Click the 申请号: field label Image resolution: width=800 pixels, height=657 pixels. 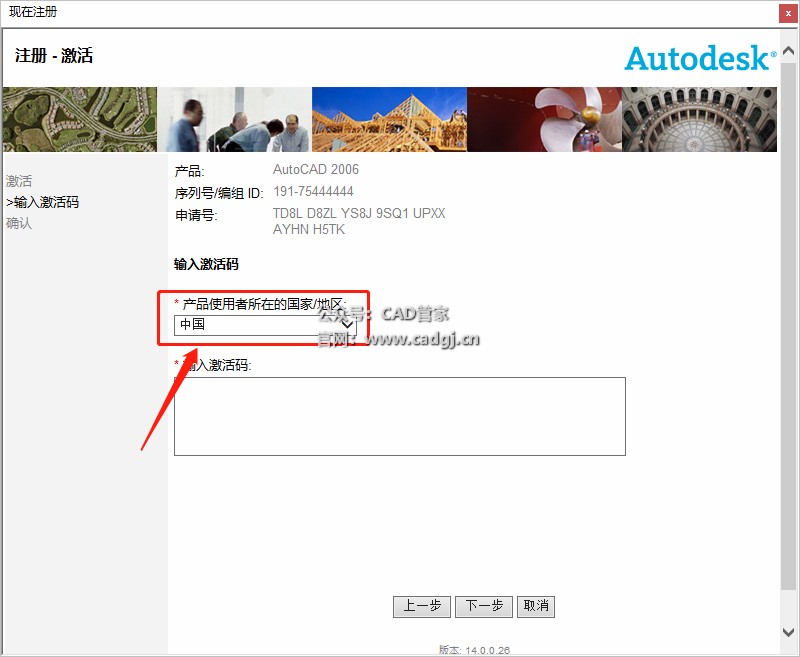point(196,215)
